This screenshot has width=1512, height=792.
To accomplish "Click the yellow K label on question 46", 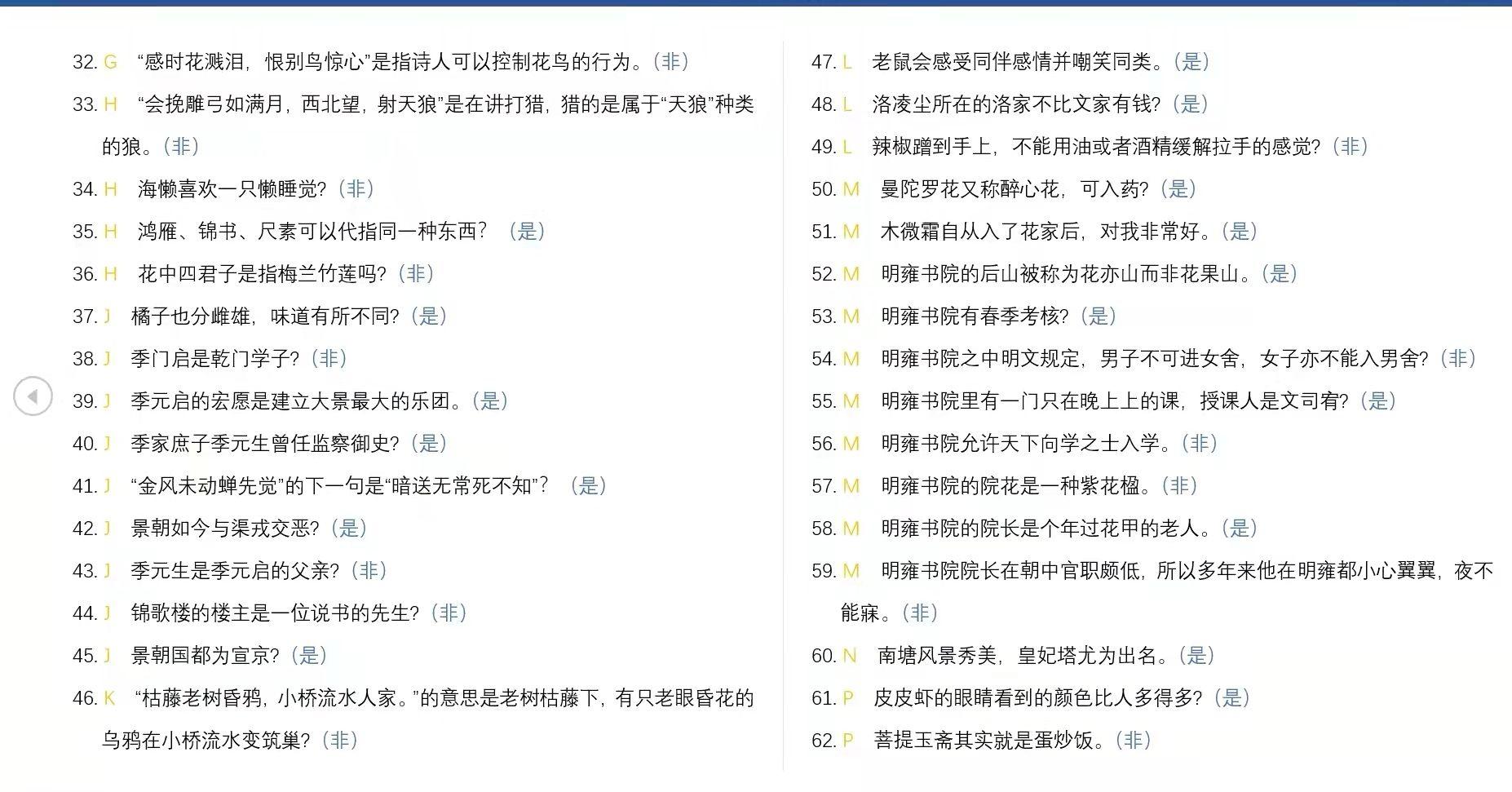I will tap(110, 698).
